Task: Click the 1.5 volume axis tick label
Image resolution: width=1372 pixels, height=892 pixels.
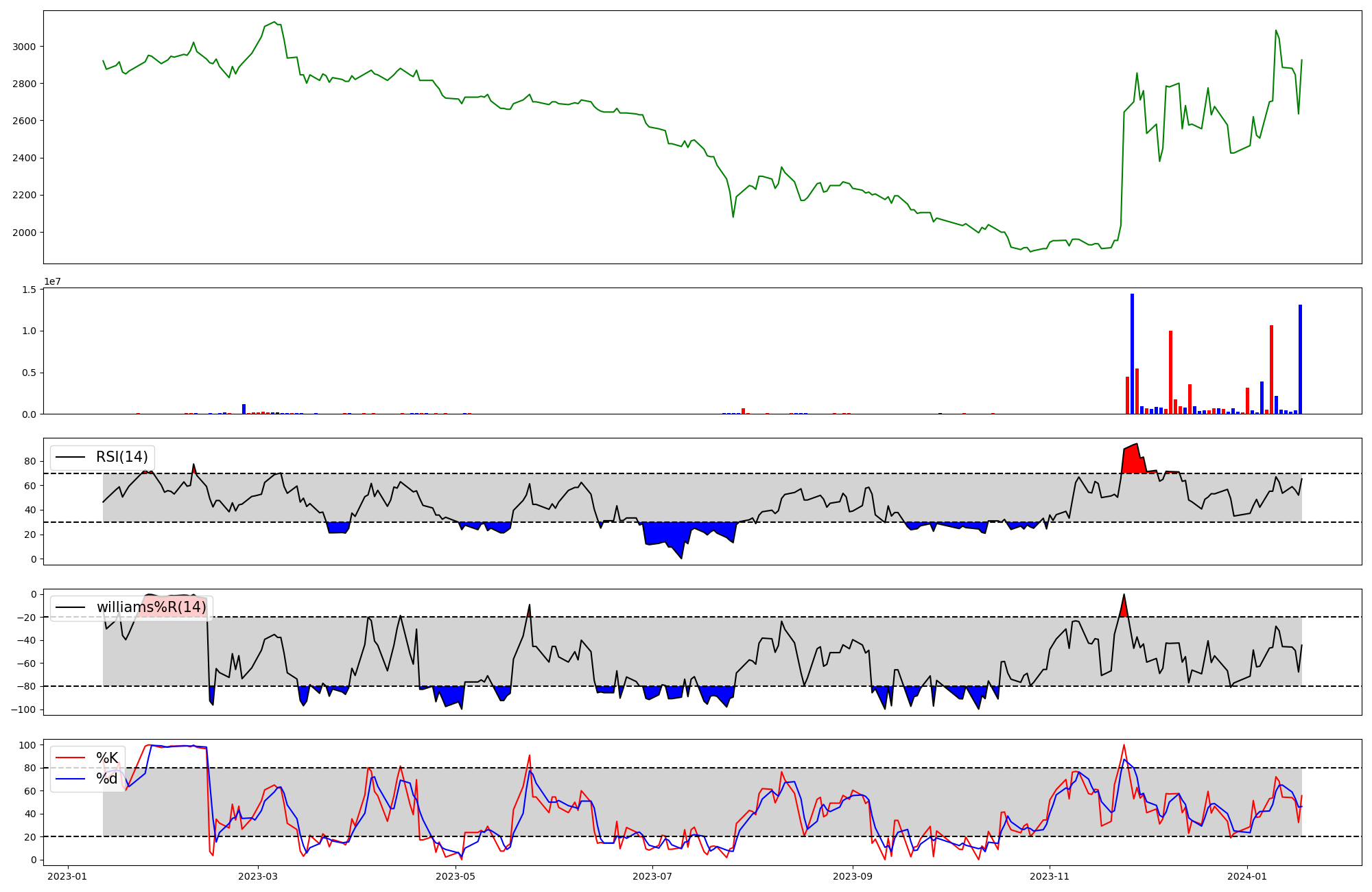Action: click(x=29, y=290)
